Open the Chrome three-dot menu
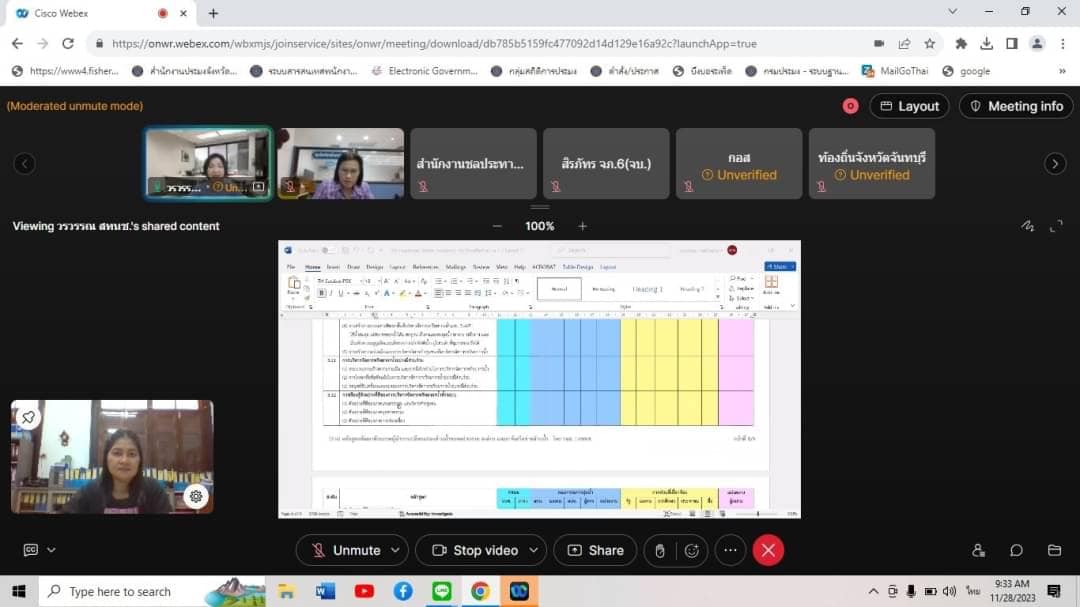This screenshot has height=607, width=1080. (x=1063, y=43)
